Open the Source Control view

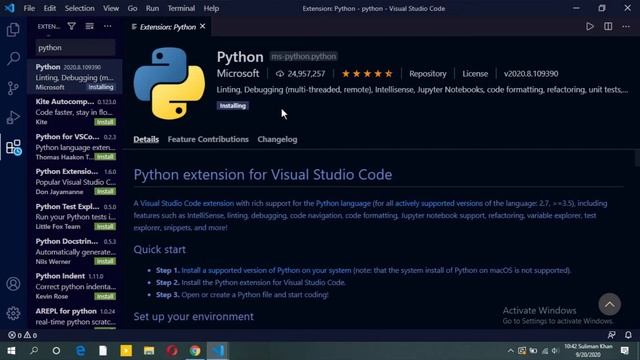coord(13,88)
